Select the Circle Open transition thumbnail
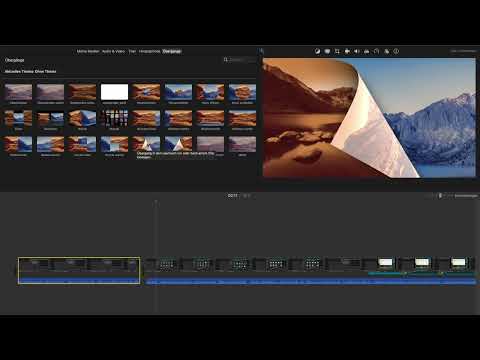 210,92
